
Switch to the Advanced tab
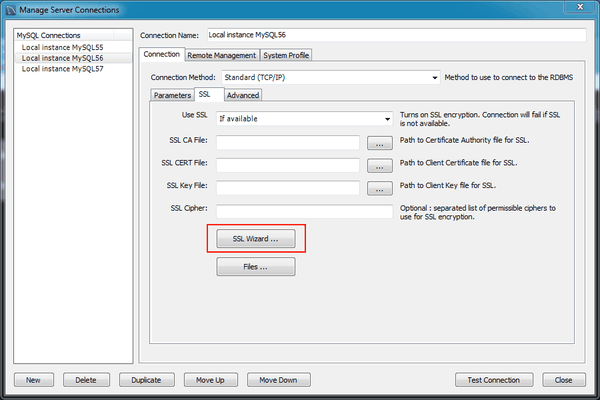point(242,95)
